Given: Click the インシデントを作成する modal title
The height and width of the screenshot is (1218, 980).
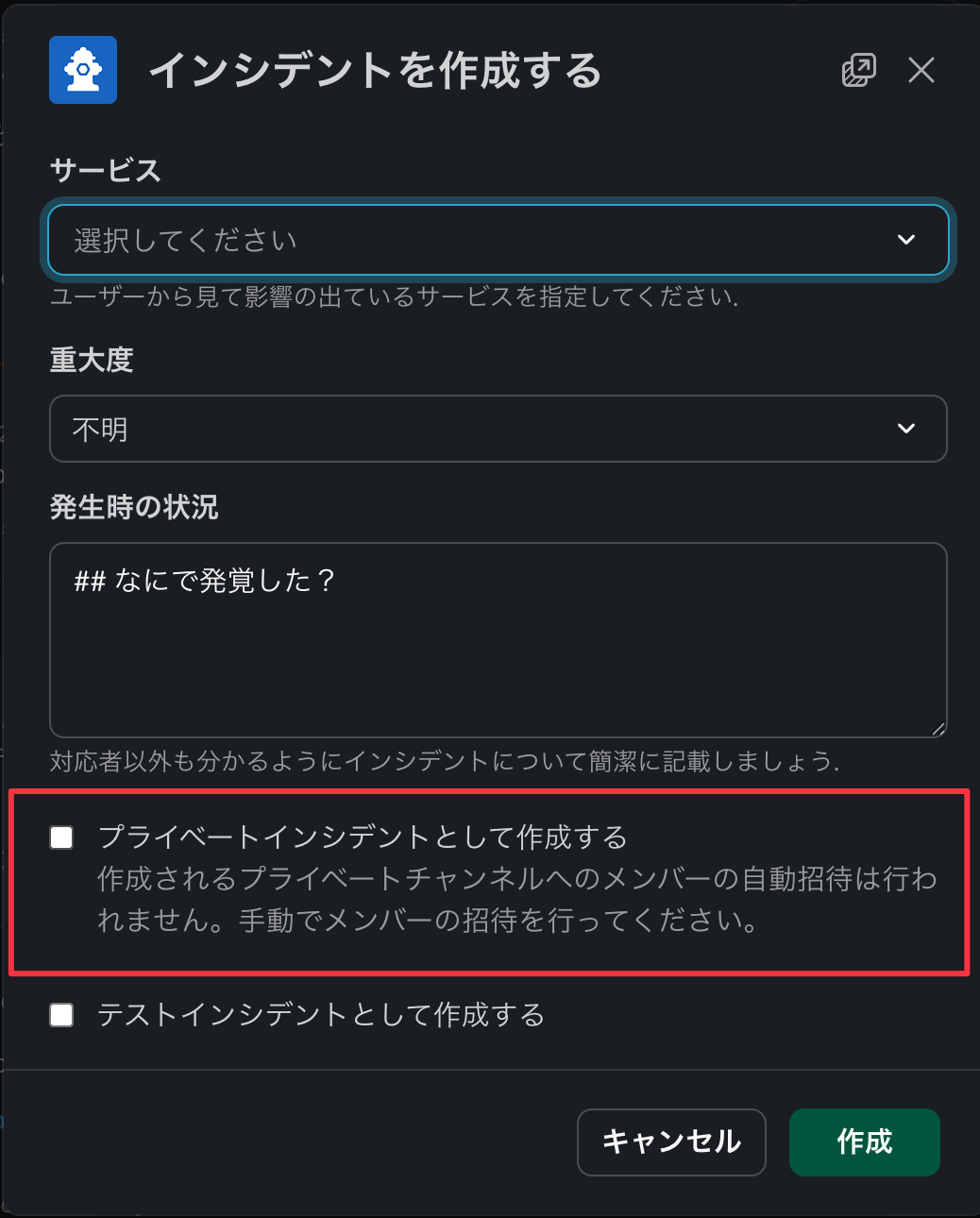Looking at the screenshot, I should point(375,71).
